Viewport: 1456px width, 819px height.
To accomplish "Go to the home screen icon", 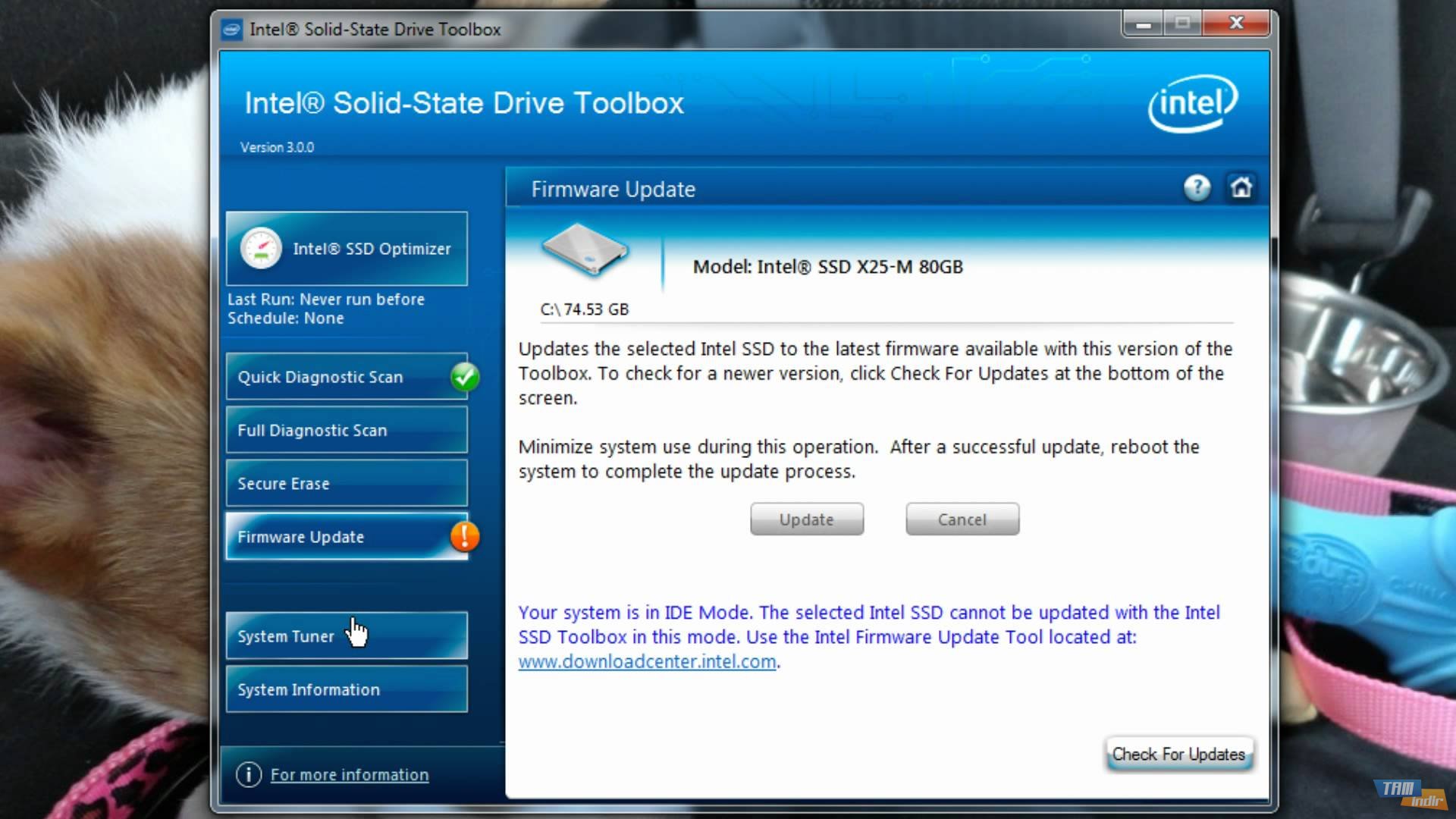I will 1241,187.
